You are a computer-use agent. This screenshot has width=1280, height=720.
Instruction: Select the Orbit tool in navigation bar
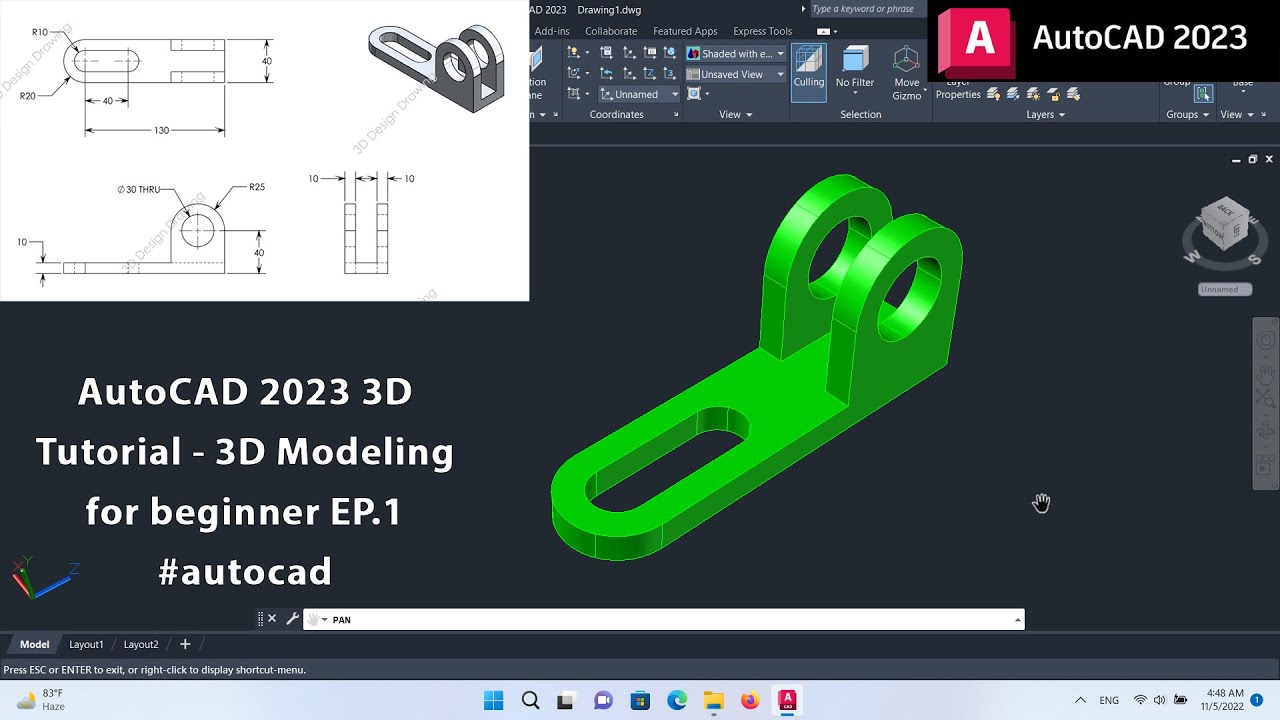coord(1265,432)
